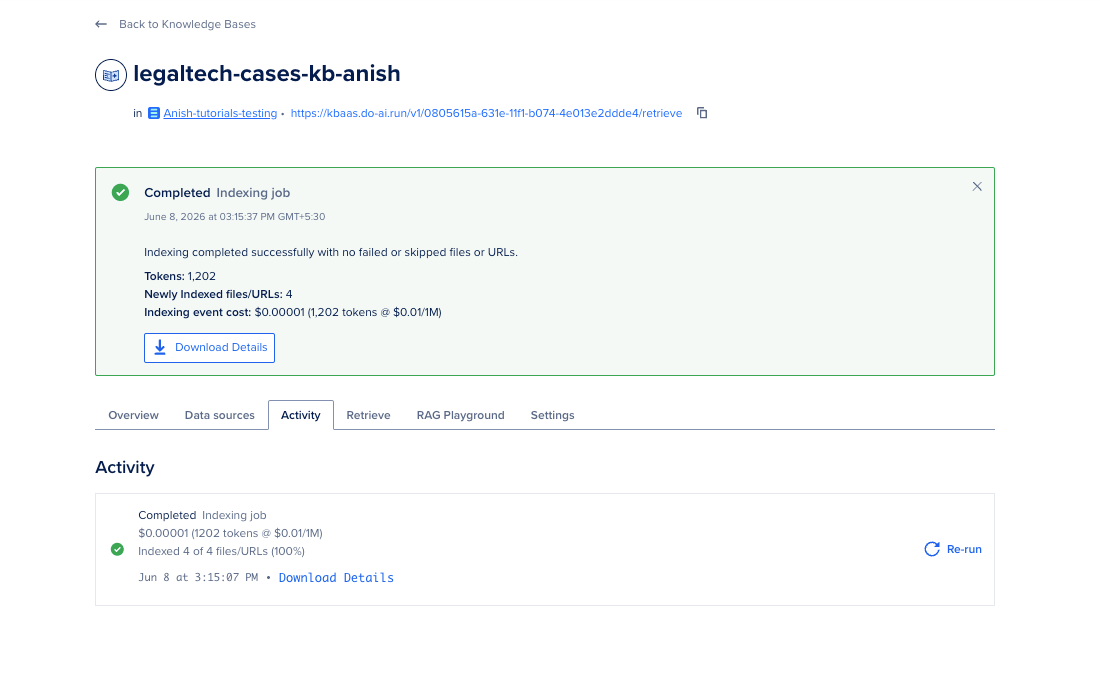Click the back arrow icon
Viewport: 1100px width, 676px height.
(101, 25)
